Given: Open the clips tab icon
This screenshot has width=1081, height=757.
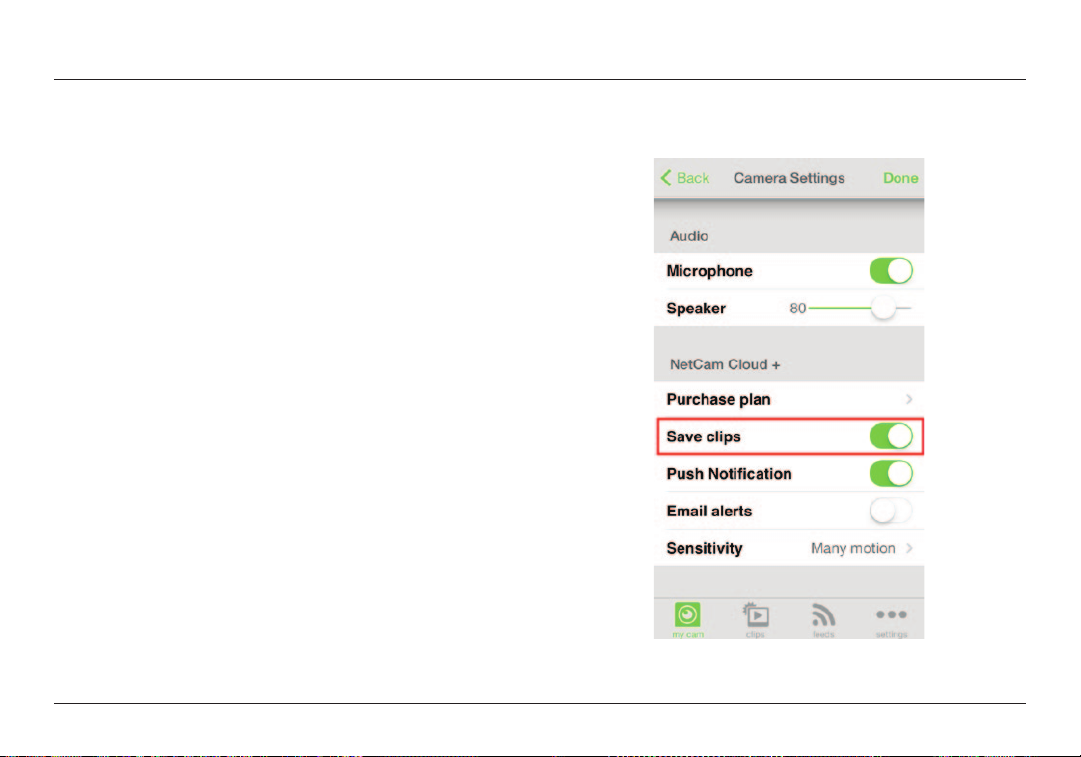Looking at the screenshot, I should 756,614.
